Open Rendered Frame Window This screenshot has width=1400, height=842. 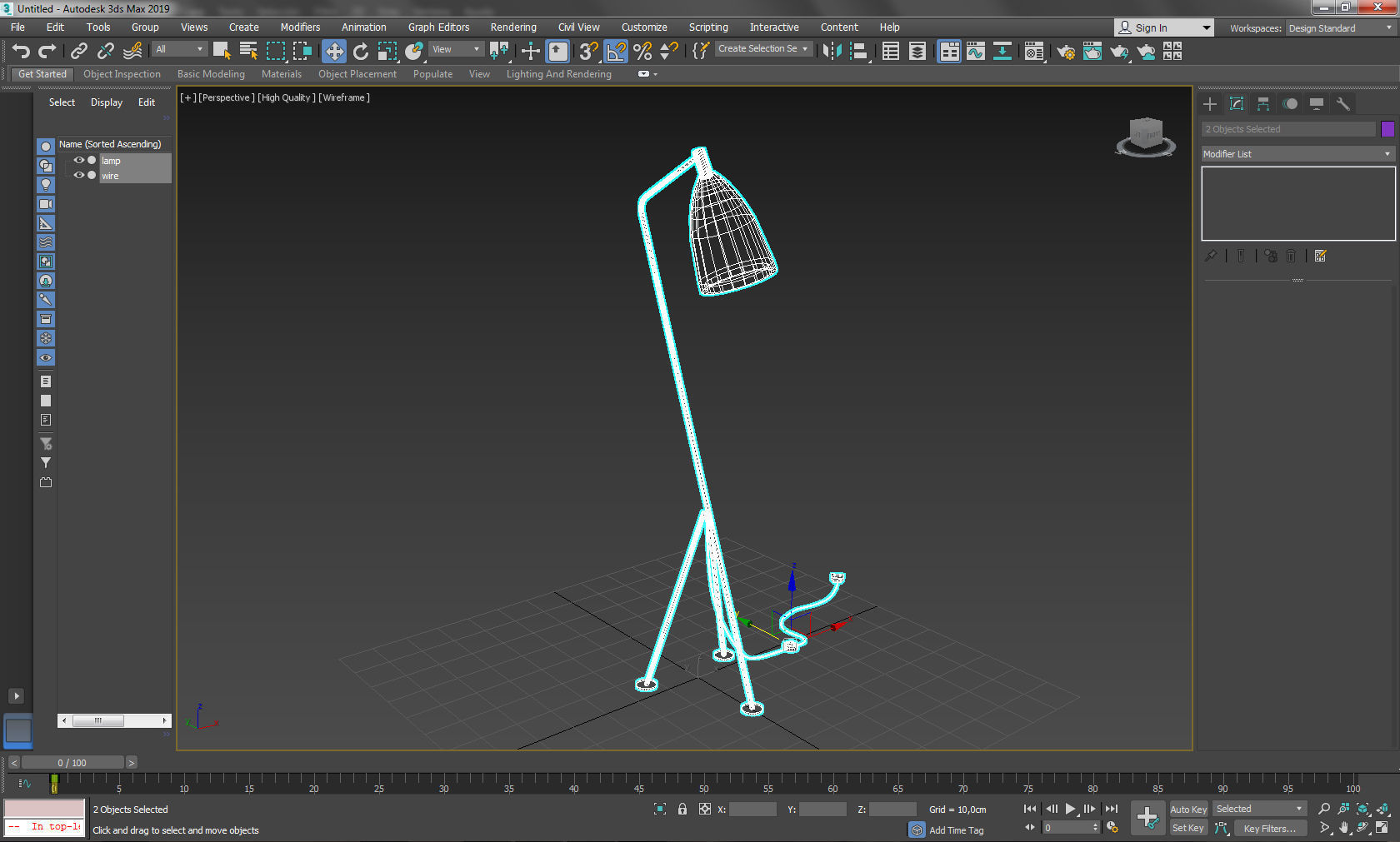(1092, 52)
